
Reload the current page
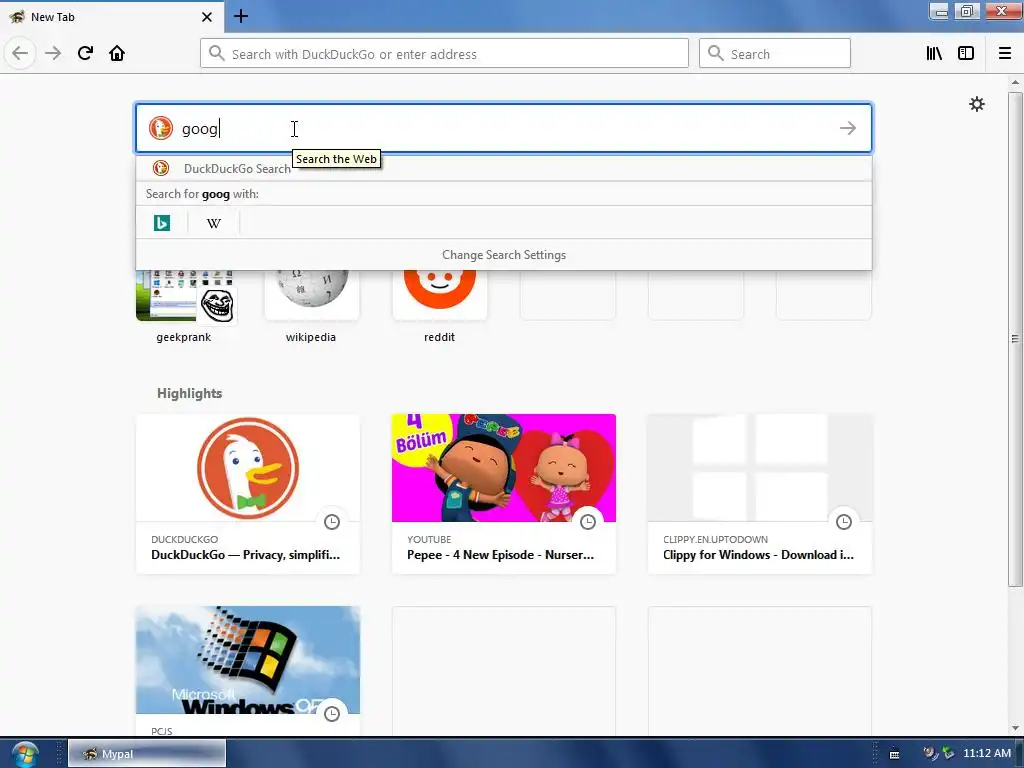pos(85,53)
